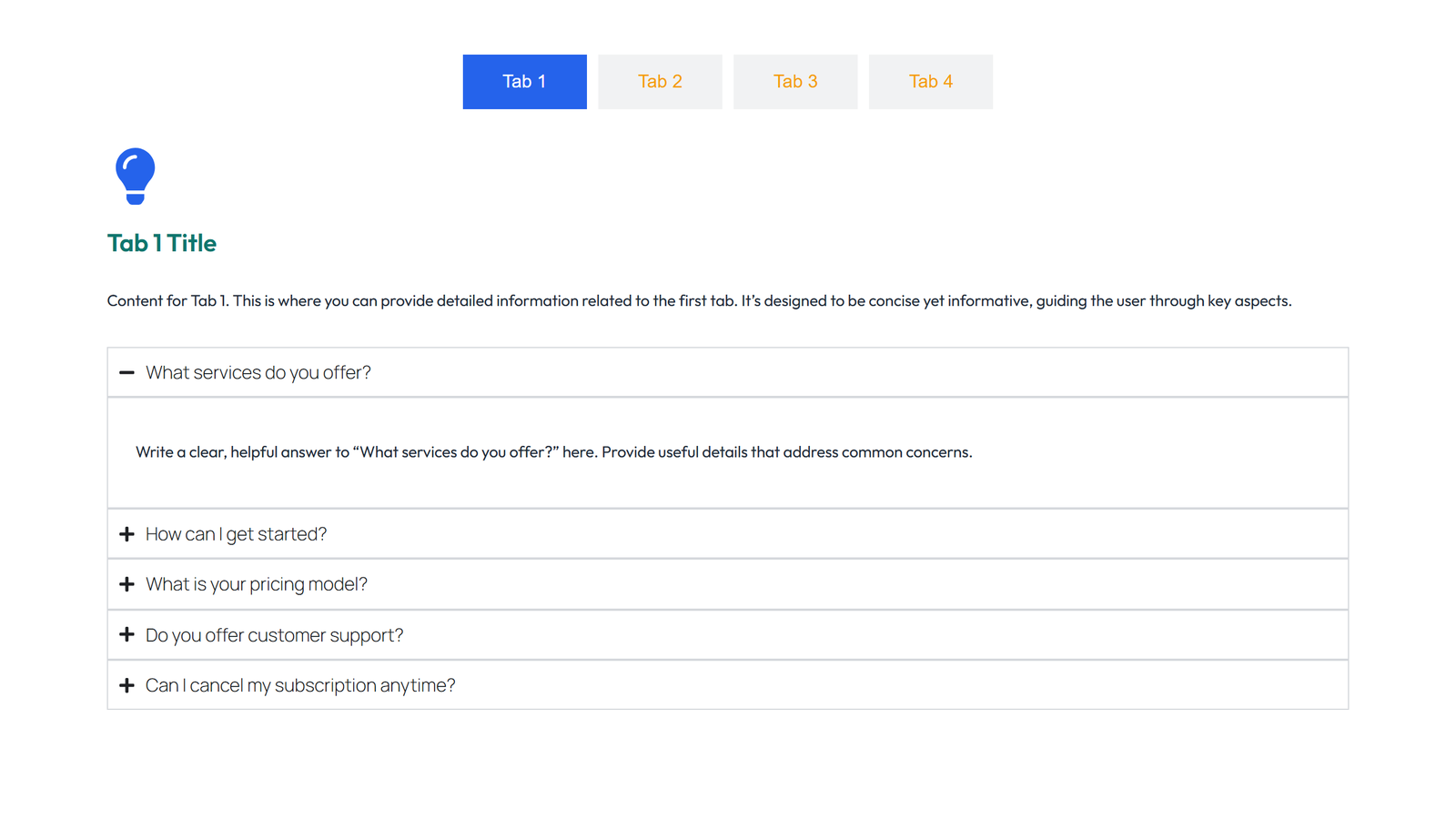Viewport: 1456px width, 819px height.
Task: Click the plus icon beside the pricing question
Action: click(127, 583)
